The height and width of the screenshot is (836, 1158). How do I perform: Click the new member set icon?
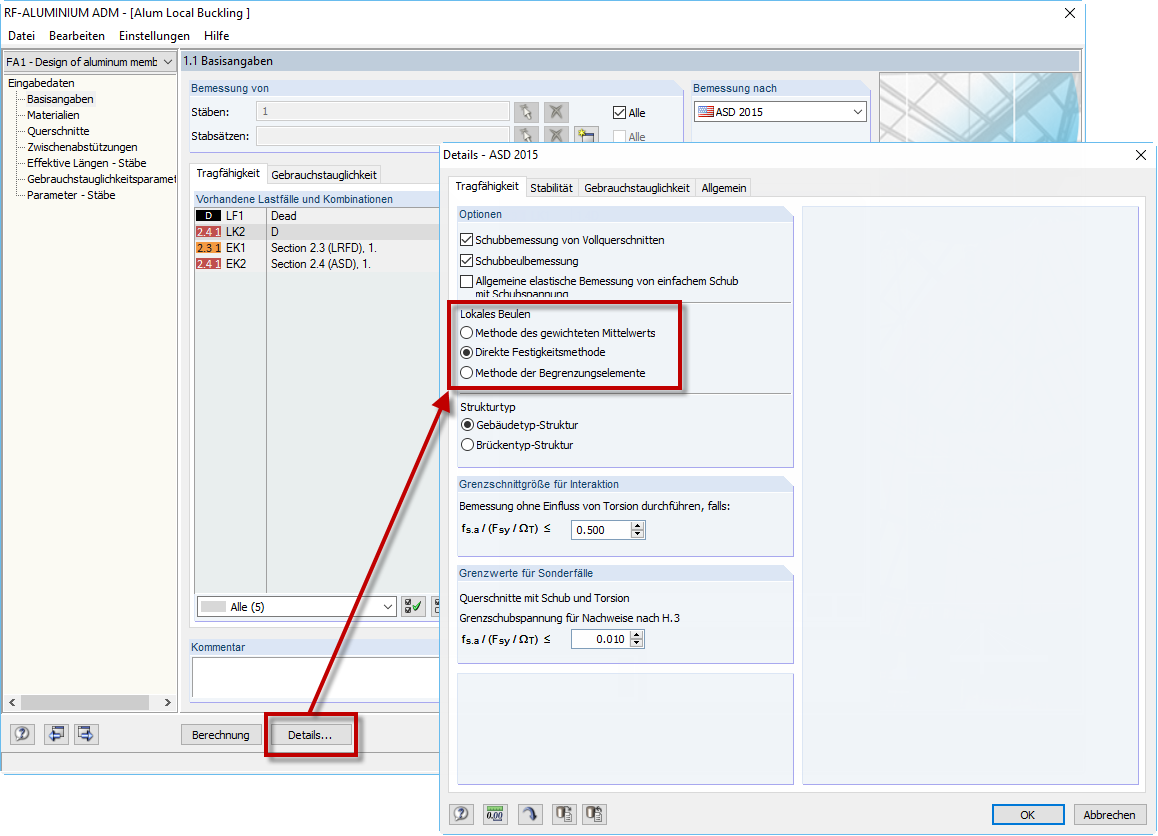[586, 134]
